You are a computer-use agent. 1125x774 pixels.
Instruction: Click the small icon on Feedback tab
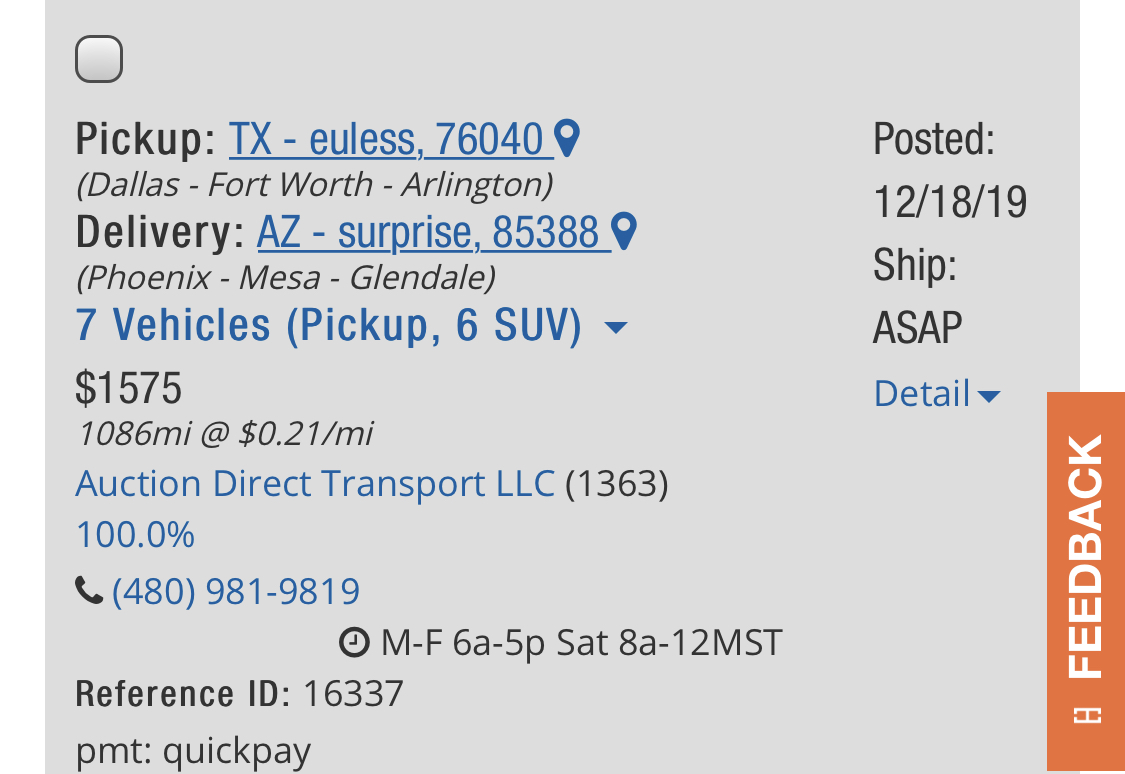pyautogui.click(x=1086, y=715)
